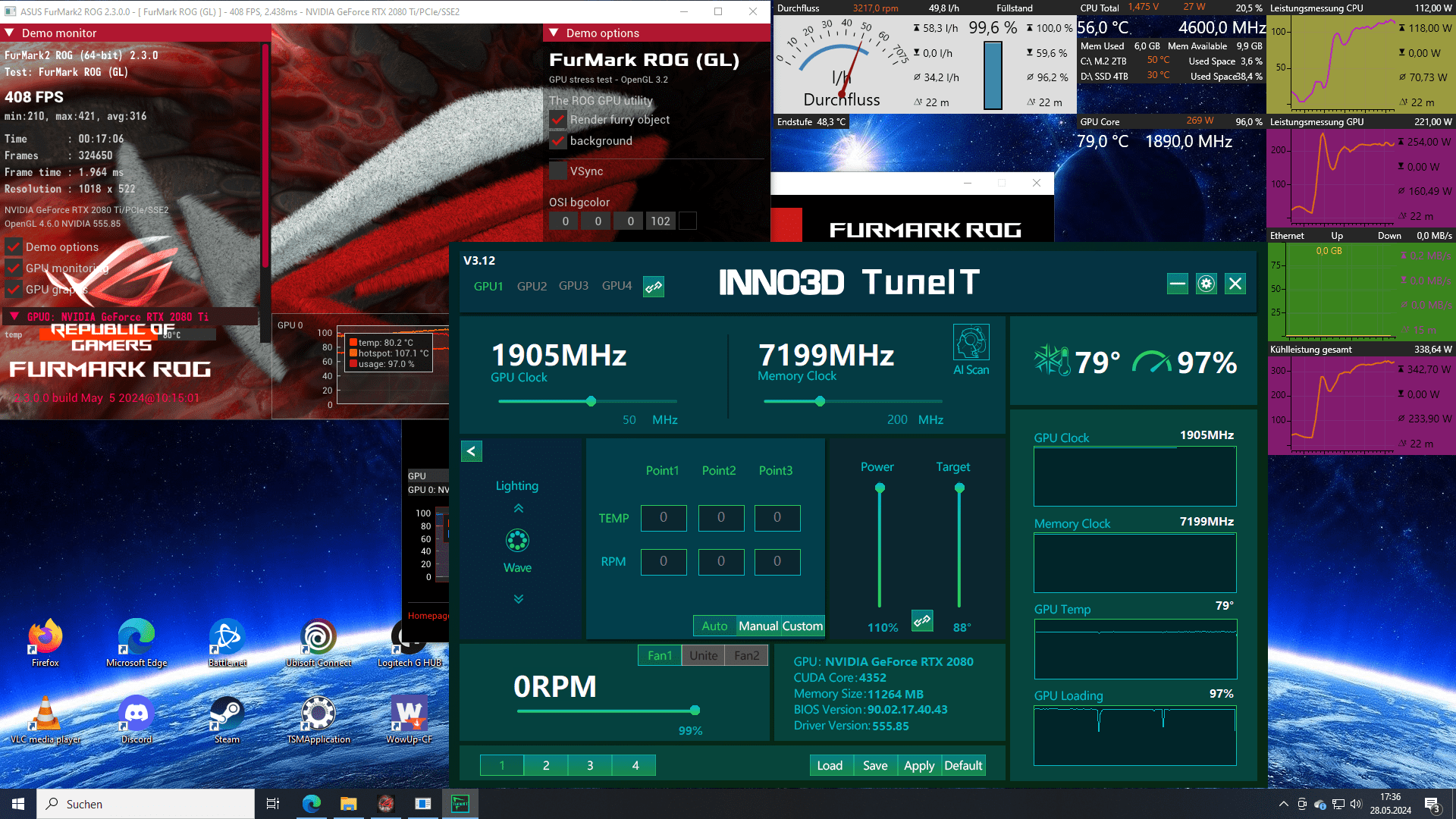1456x819 pixels.
Task: Switch to GPU3 tab in TuneIT
Action: (x=573, y=286)
